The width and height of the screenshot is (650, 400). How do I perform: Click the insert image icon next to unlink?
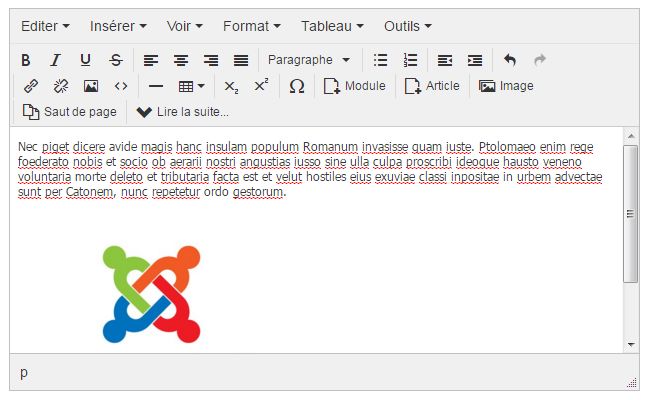tap(91, 86)
